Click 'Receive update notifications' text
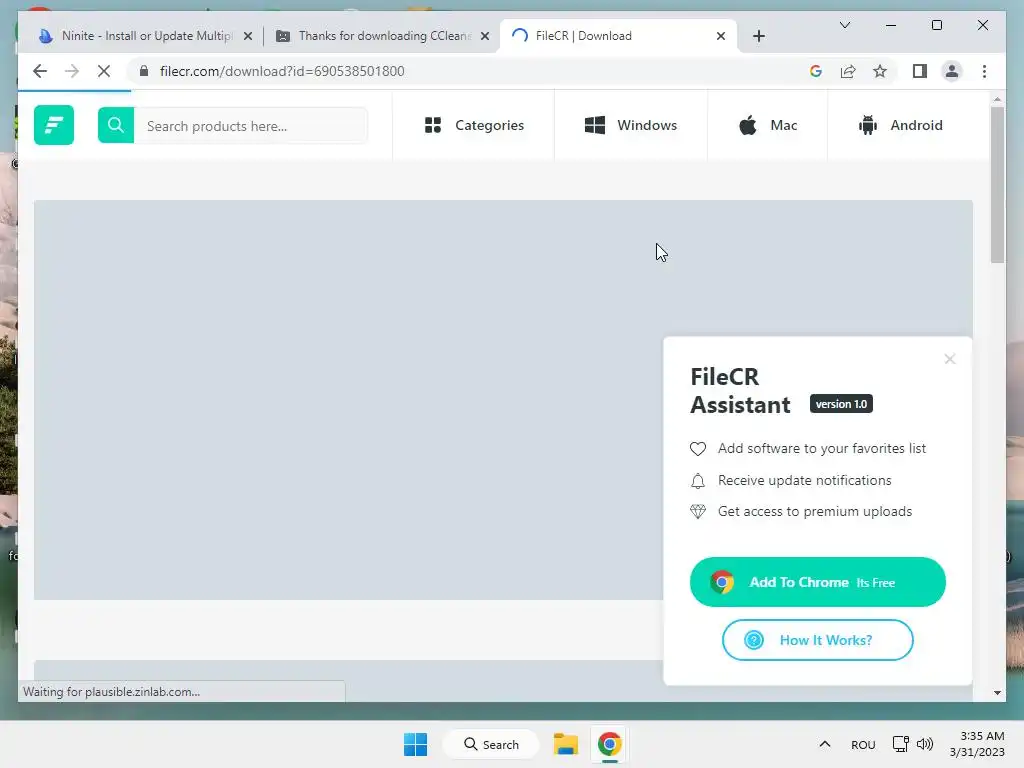The height and width of the screenshot is (768, 1024). tap(804, 480)
